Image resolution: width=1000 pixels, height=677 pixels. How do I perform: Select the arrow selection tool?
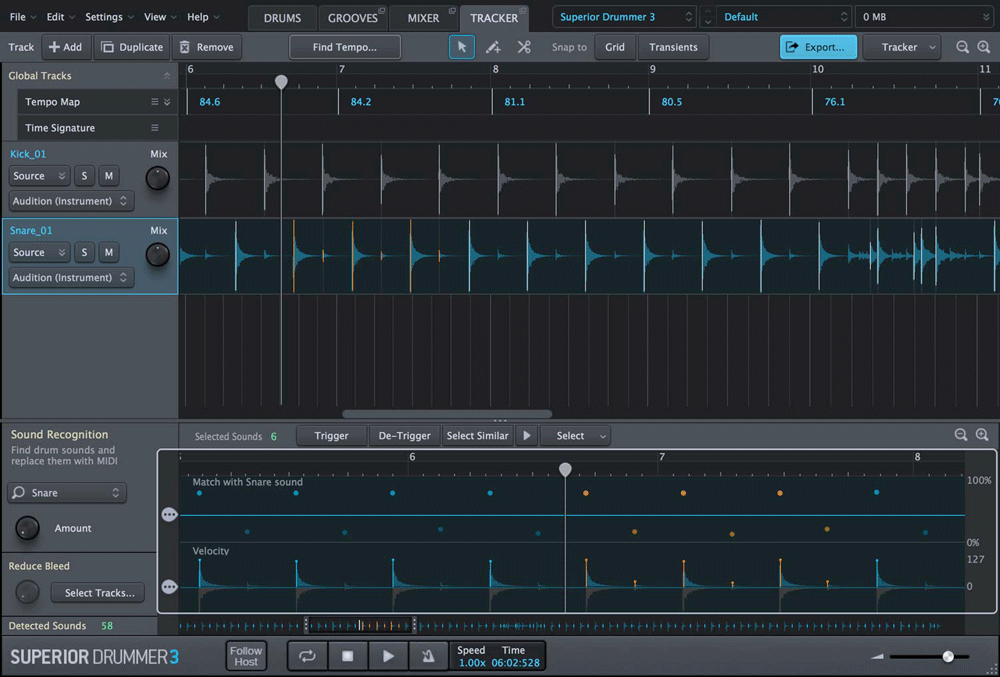click(x=461, y=47)
